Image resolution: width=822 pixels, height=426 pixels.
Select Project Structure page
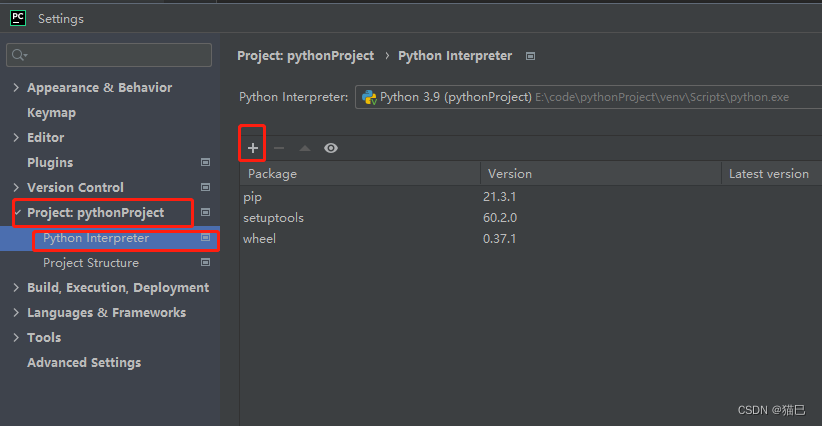point(91,263)
